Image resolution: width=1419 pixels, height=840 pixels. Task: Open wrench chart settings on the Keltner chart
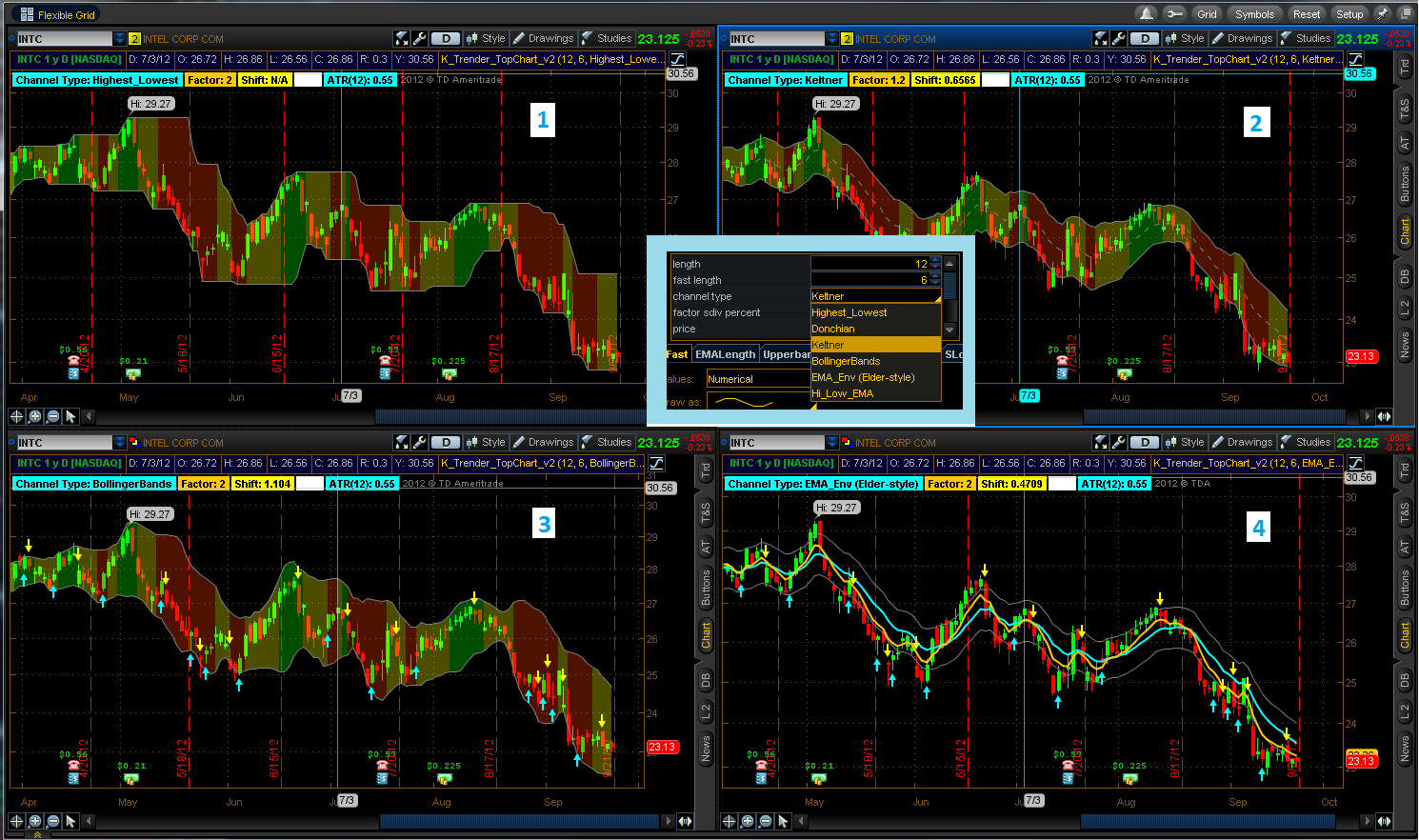[1118, 39]
